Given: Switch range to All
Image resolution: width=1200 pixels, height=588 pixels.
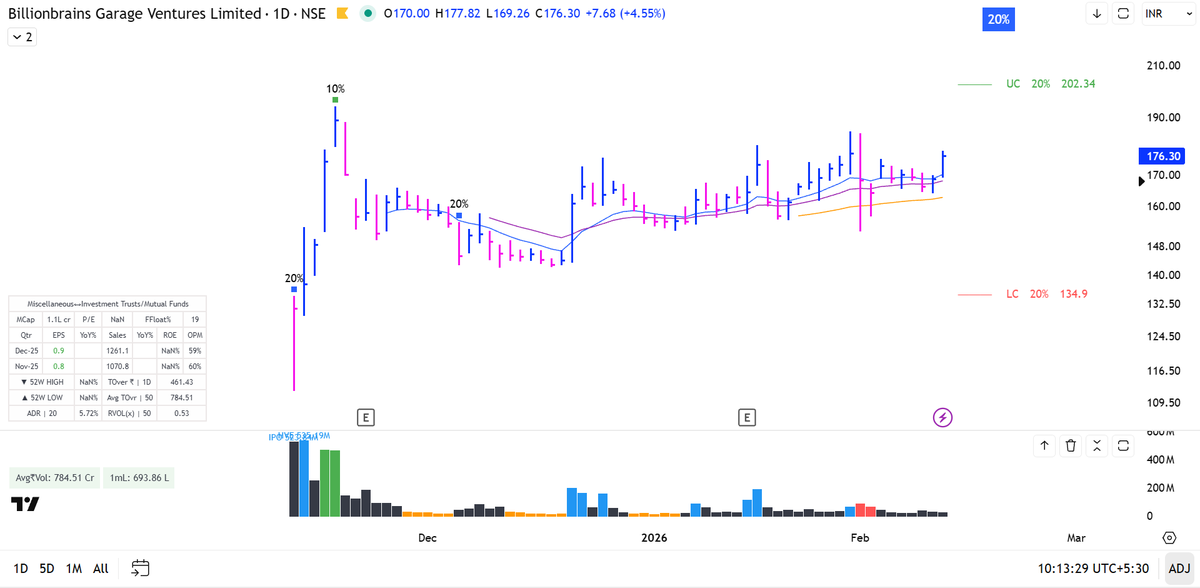Looking at the screenshot, I should click(101, 568).
